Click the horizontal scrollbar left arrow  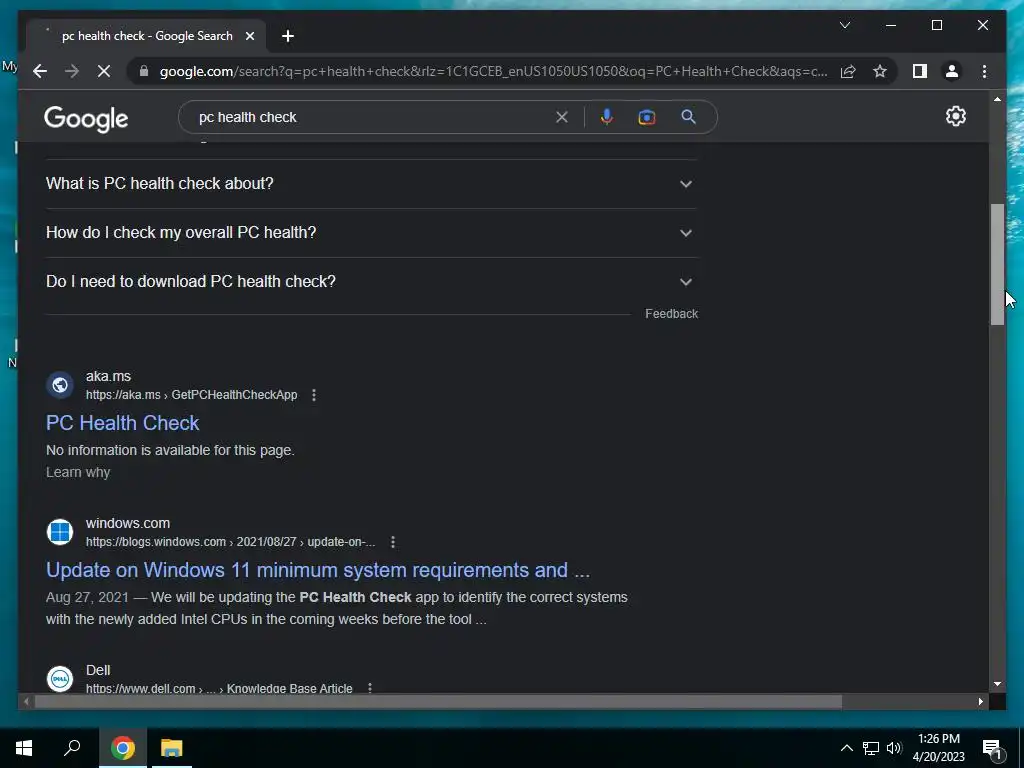[x=26, y=702]
